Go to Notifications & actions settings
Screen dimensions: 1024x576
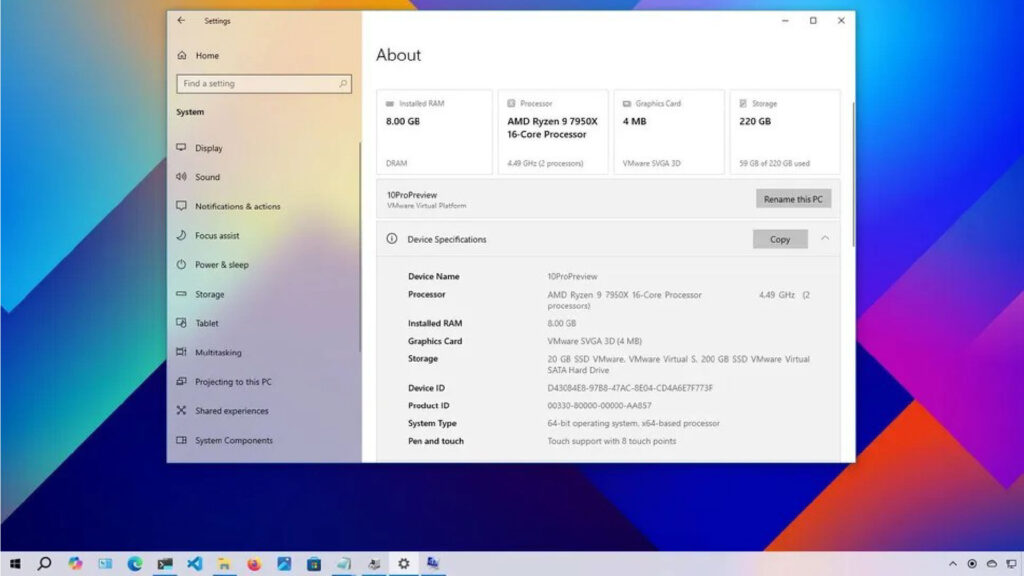click(x=237, y=206)
